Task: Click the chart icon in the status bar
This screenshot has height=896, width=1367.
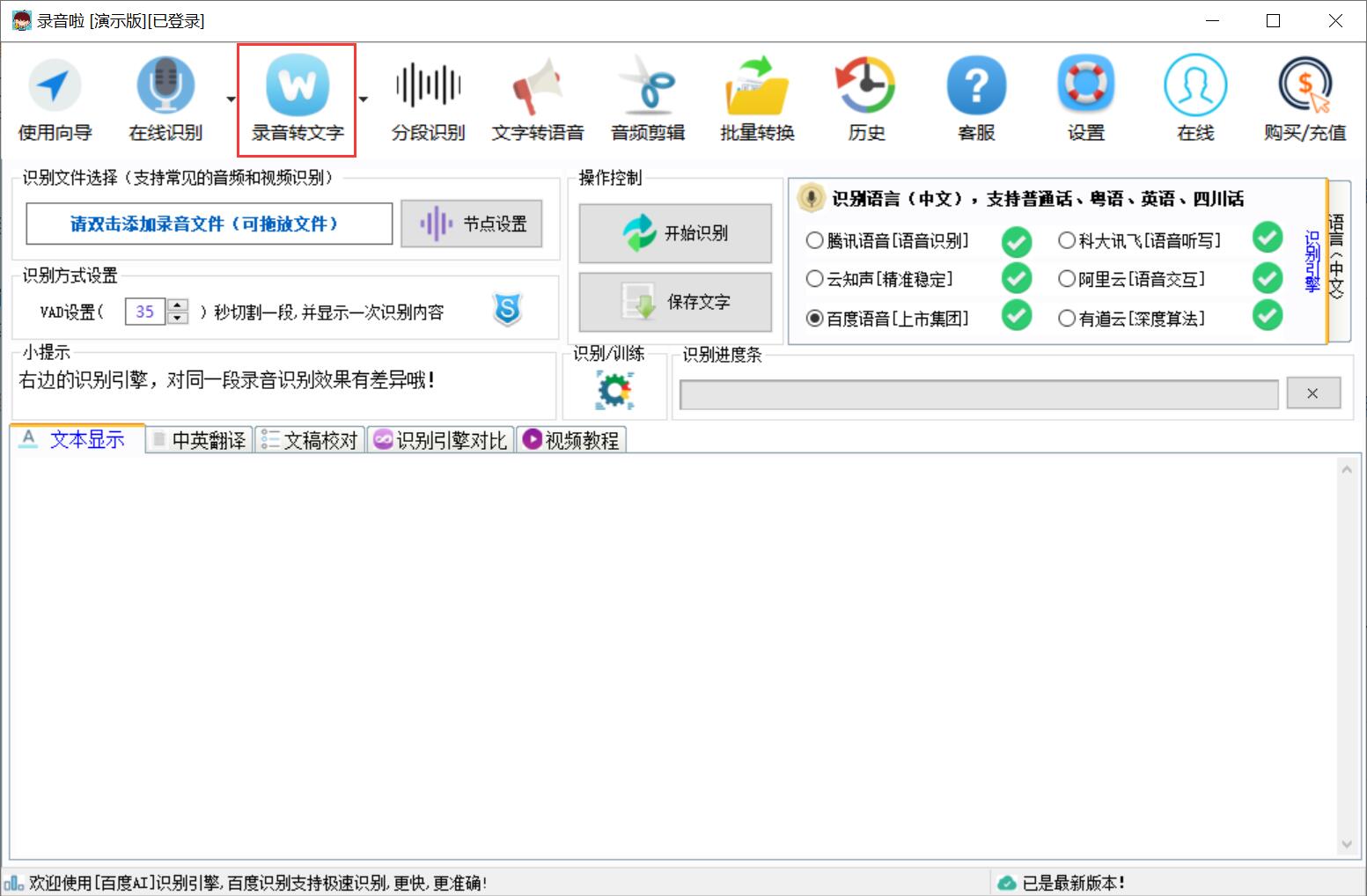Action: pos(14,883)
